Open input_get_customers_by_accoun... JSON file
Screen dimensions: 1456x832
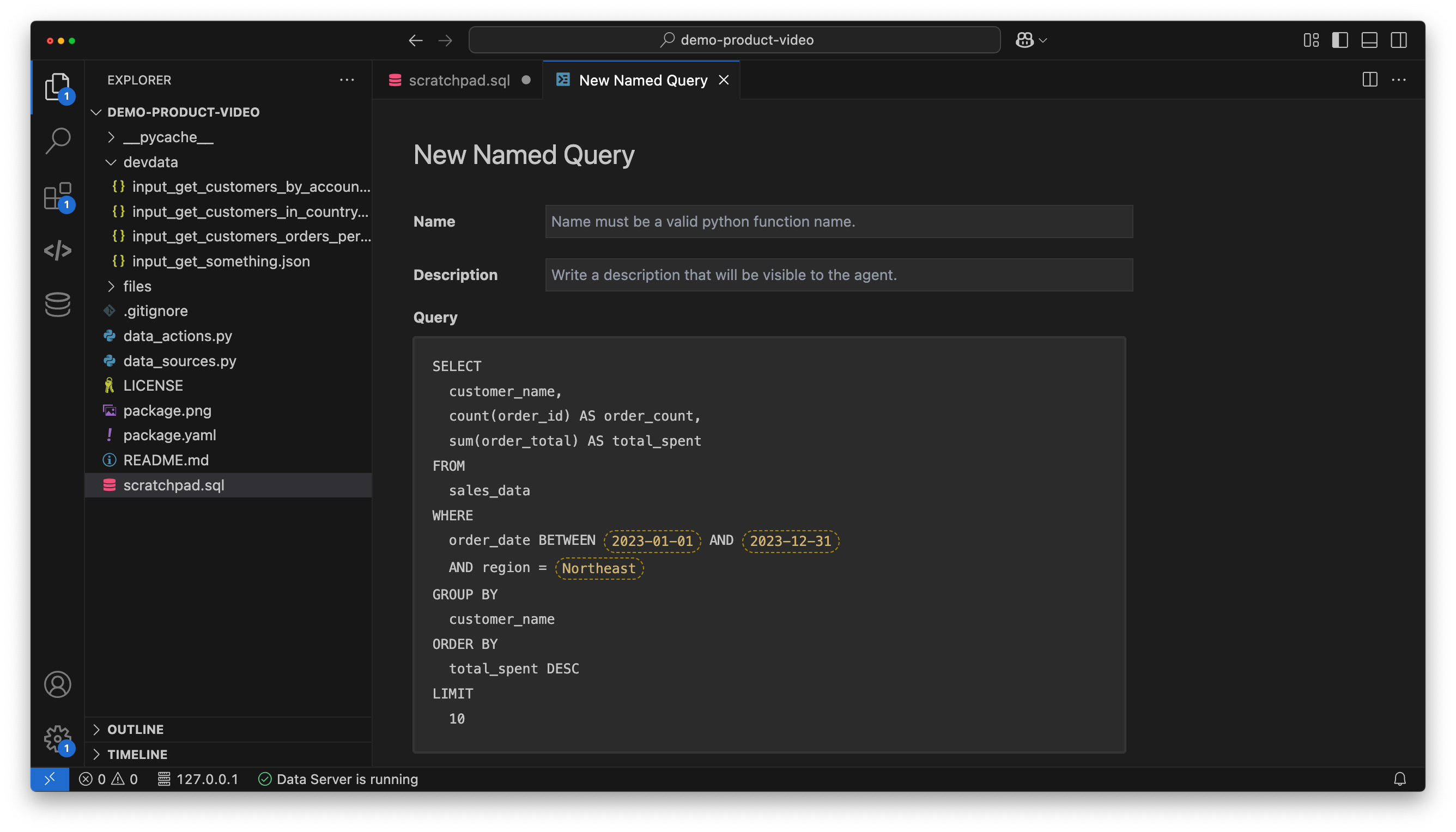click(228, 186)
